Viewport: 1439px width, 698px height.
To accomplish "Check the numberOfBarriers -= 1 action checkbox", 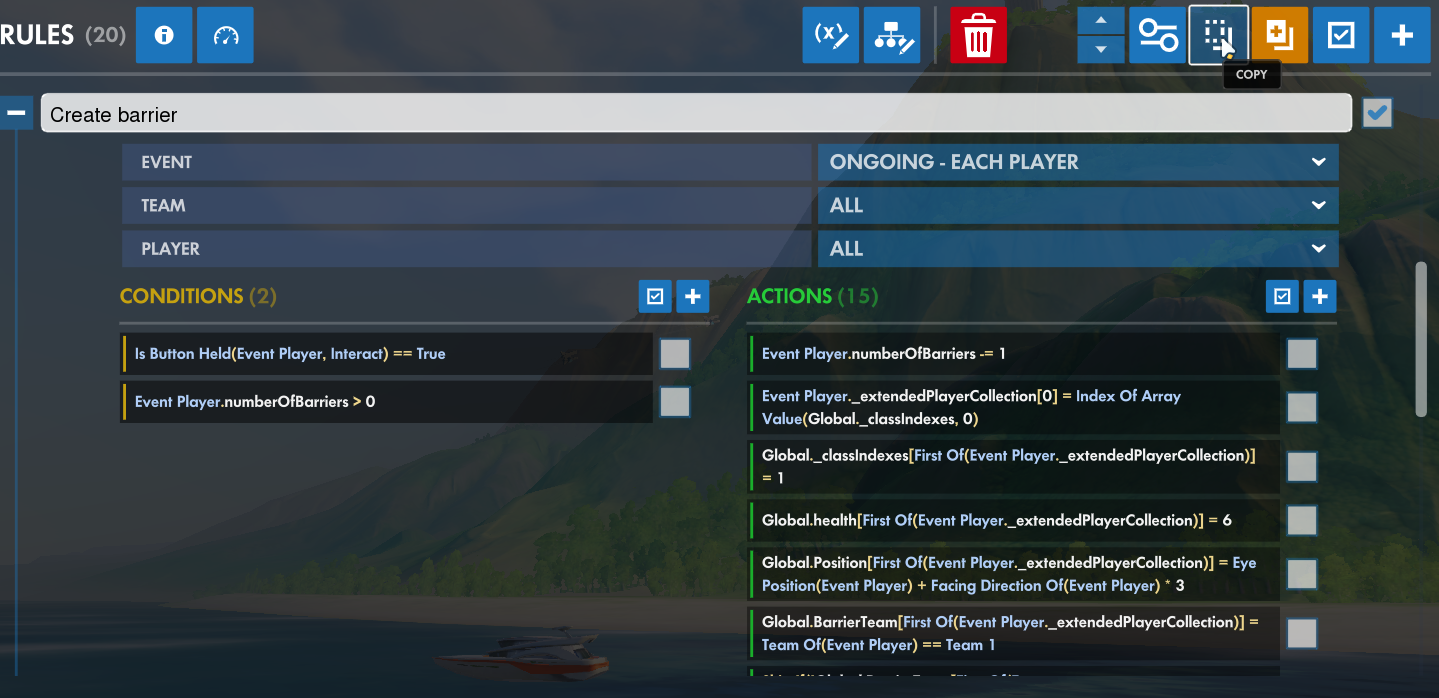I will click(1302, 354).
